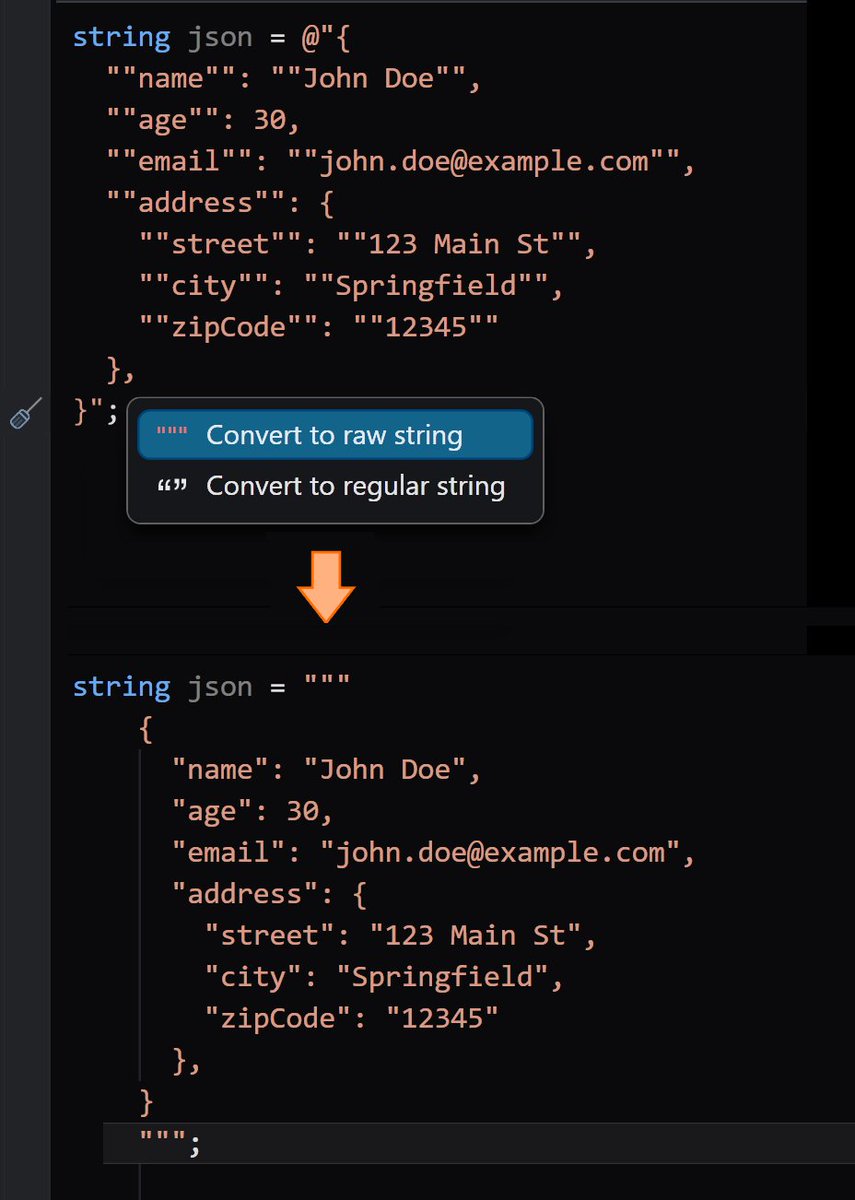Click the ""zipCode"": ""12345"" line
Viewport: 855px width, 1200px height.
(x=319, y=326)
